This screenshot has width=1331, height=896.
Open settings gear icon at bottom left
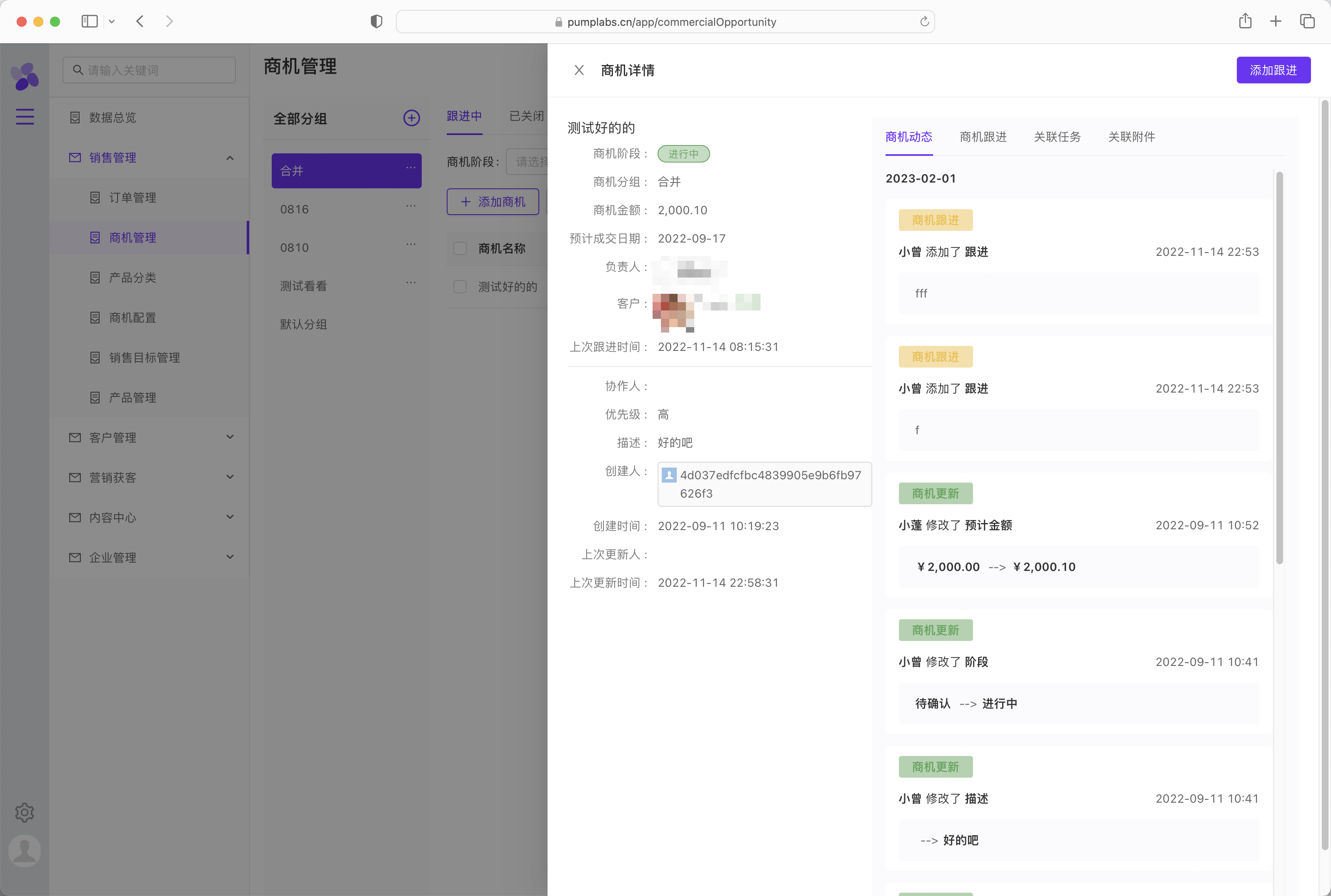point(25,812)
